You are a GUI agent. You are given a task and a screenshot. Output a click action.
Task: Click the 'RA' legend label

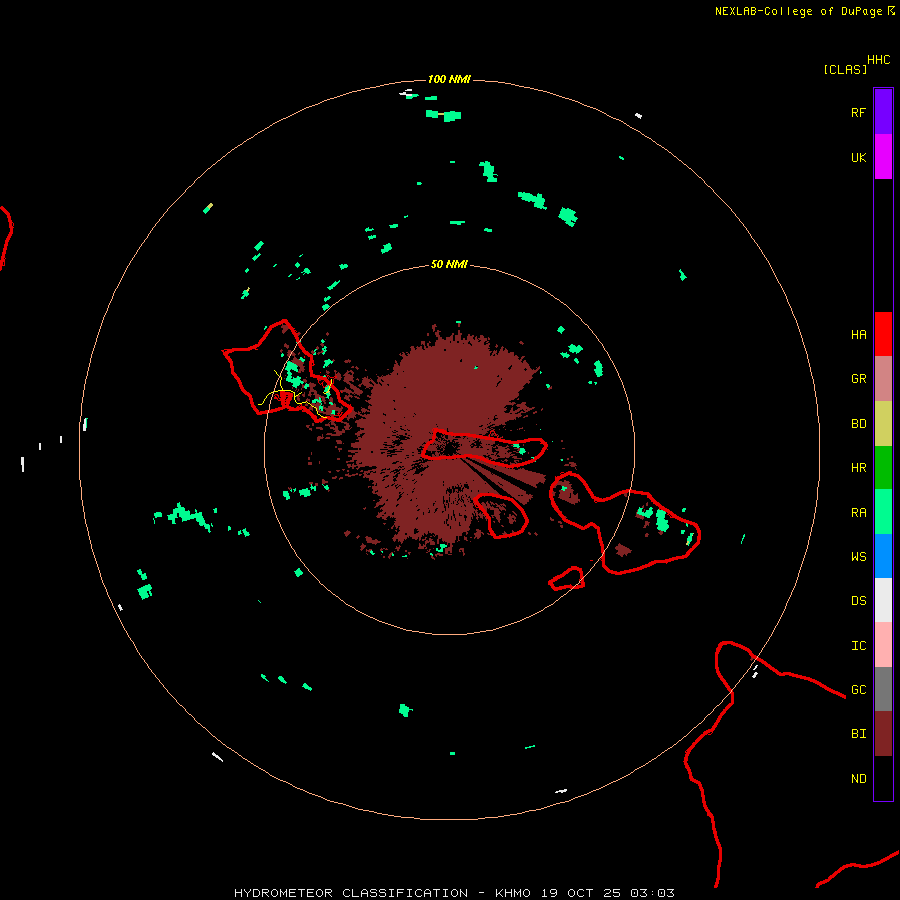(858, 512)
